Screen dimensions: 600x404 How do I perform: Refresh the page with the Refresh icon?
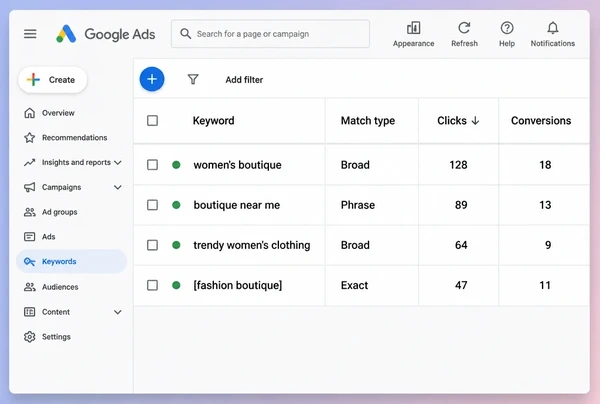click(464, 28)
